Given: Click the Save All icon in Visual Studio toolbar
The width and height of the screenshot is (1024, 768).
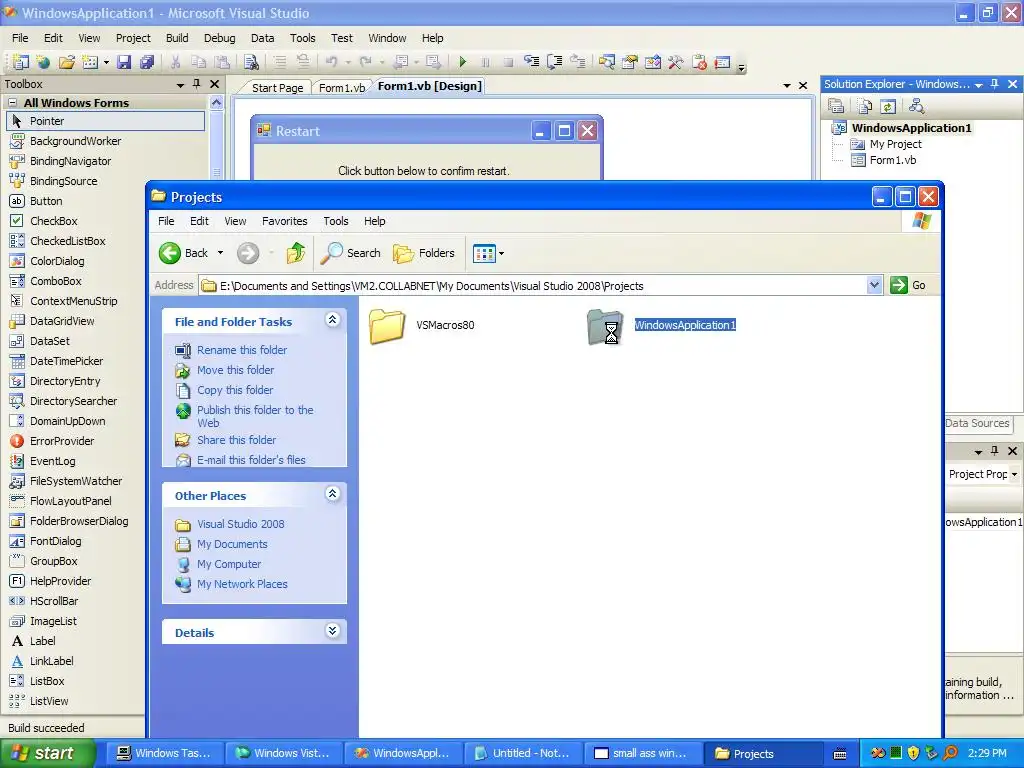Looking at the screenshot, I should pos(147,62).
